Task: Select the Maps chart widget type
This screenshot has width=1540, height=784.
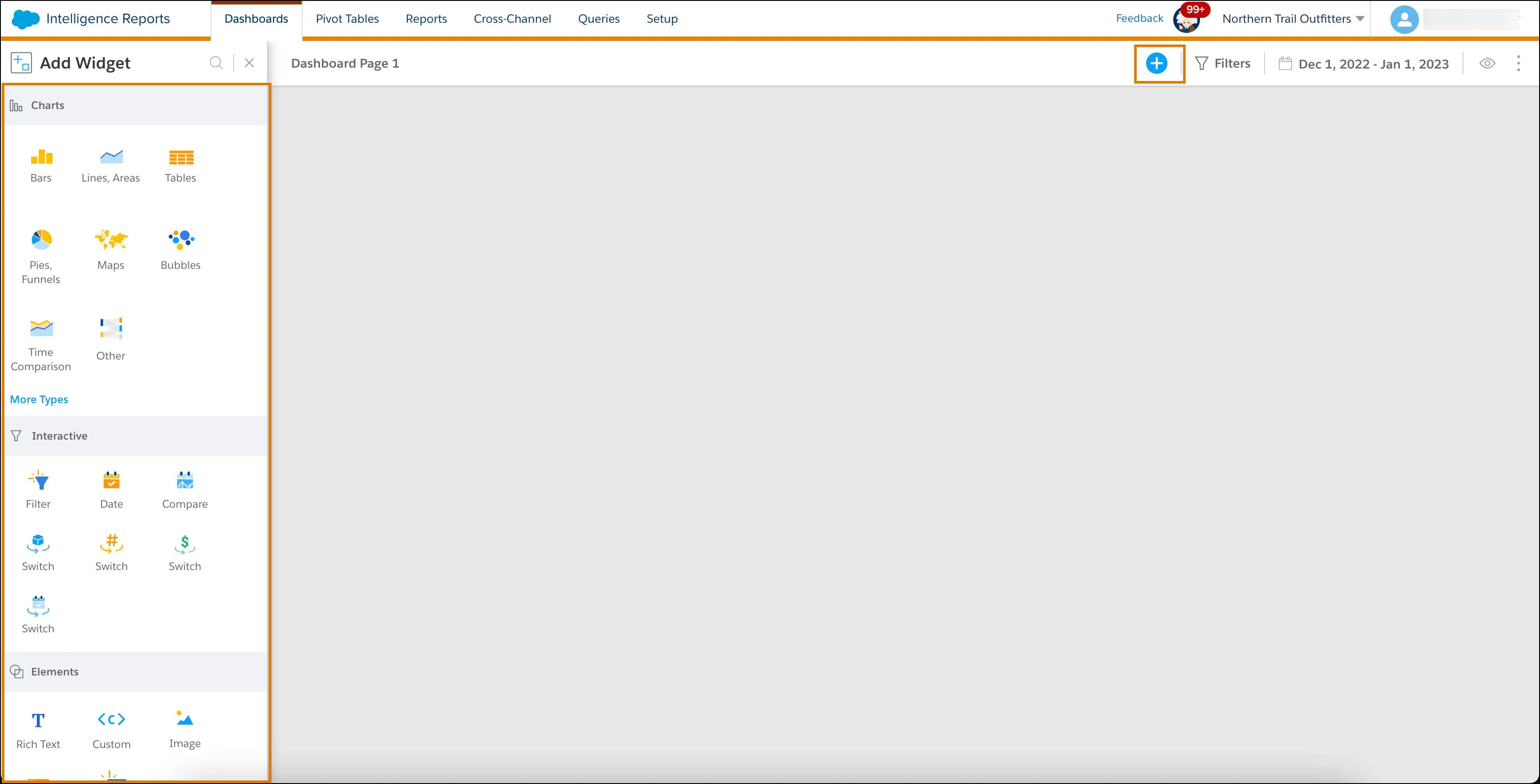Action: coord(110,248)
